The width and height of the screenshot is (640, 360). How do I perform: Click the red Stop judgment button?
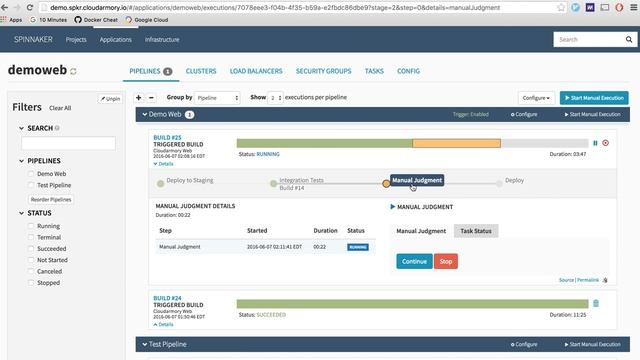pos(446,261)
